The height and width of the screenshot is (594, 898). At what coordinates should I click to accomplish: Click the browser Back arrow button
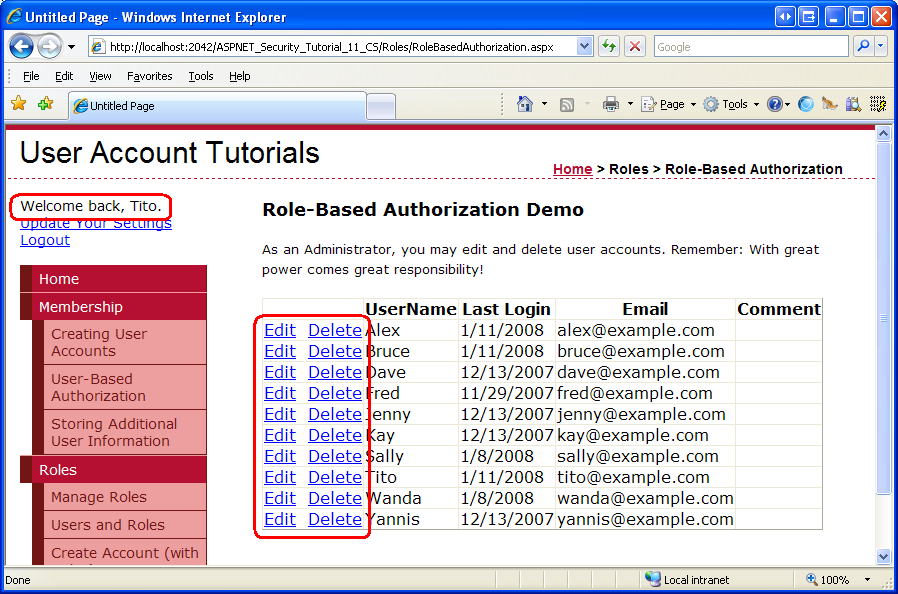click(x=21, y=46)
